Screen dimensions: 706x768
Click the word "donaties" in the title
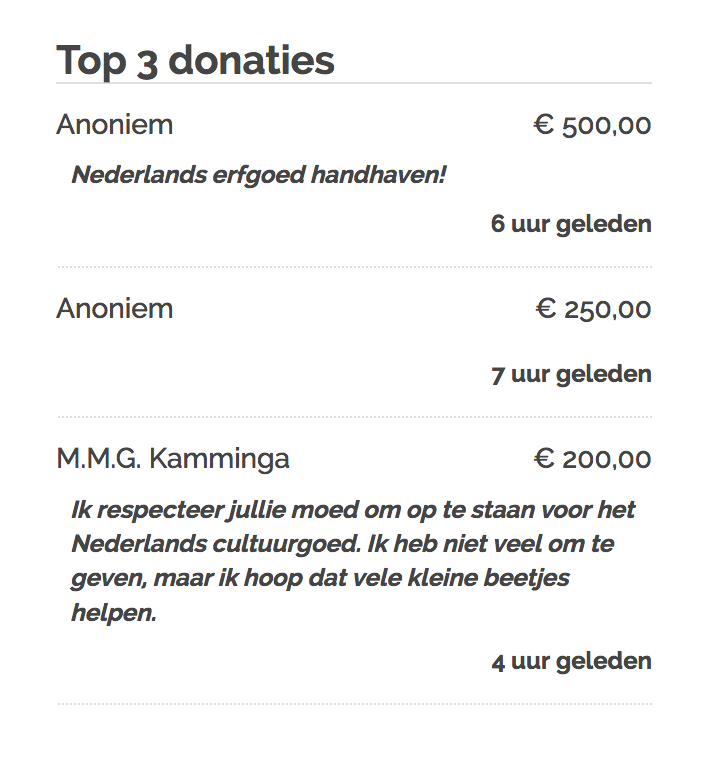coord(250,61)
